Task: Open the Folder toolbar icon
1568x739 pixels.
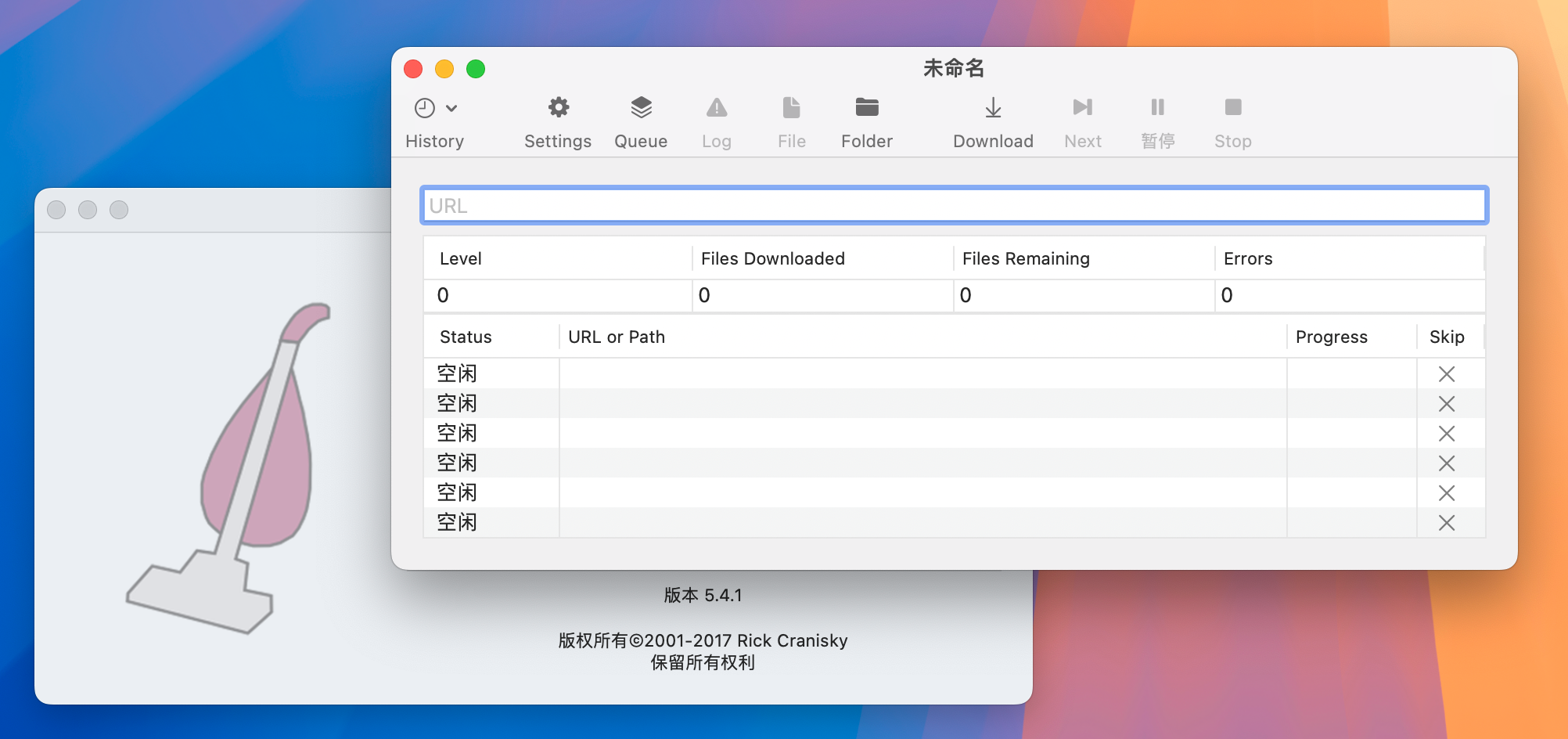Action: [x=867, y=107]
